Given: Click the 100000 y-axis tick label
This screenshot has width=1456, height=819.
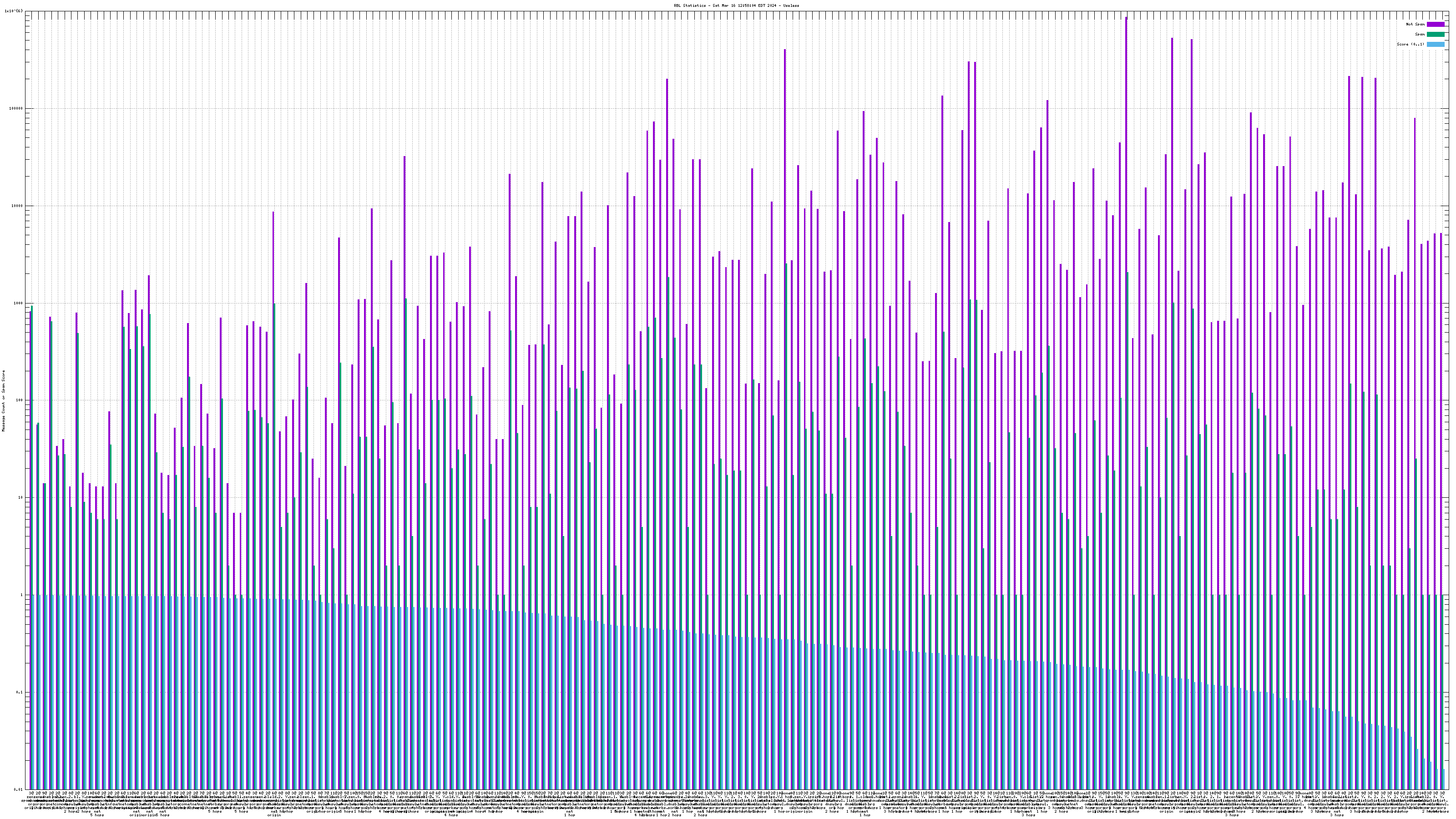Looking at the screenshot, I should (17, 109).
